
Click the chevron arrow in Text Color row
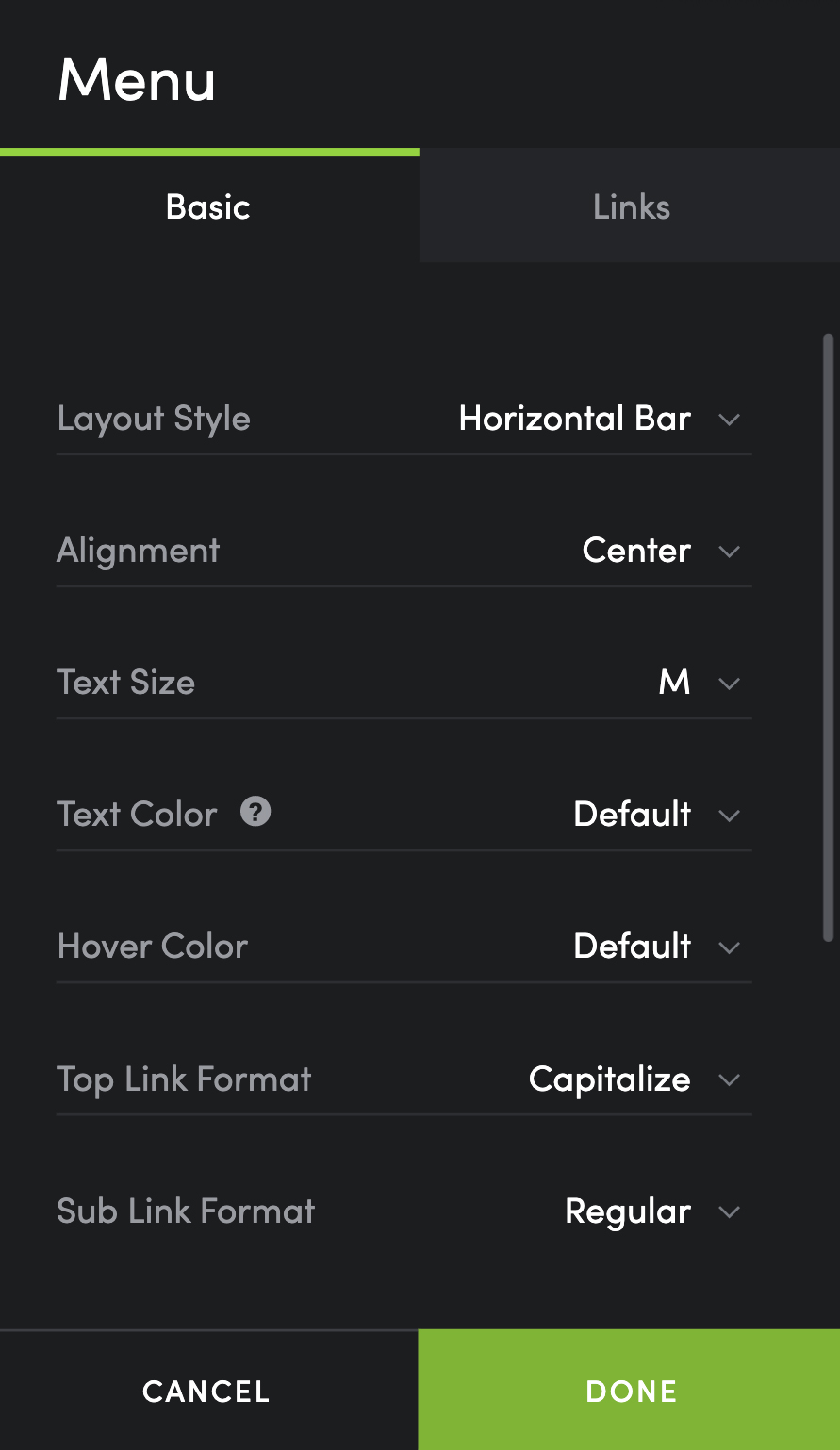point(729,816)
